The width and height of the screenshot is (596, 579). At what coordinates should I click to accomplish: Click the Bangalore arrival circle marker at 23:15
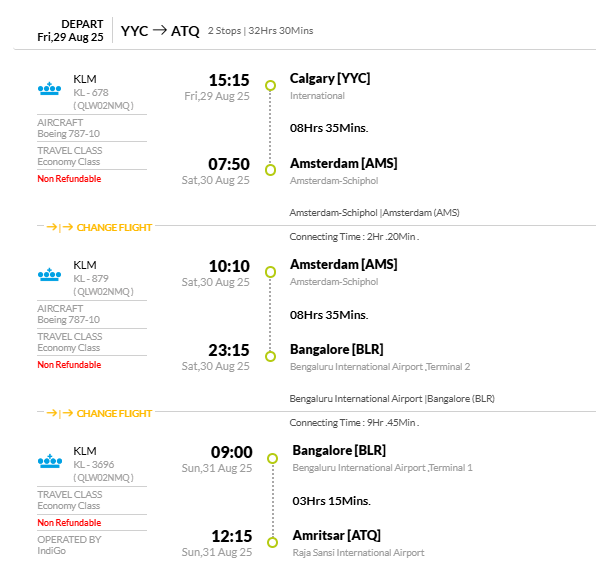270,356
